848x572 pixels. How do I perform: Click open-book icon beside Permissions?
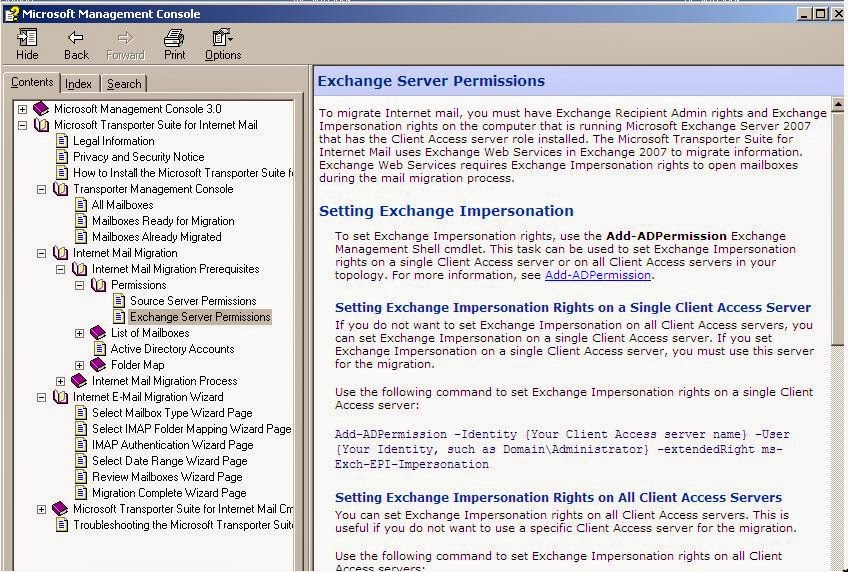click(98, 284)
